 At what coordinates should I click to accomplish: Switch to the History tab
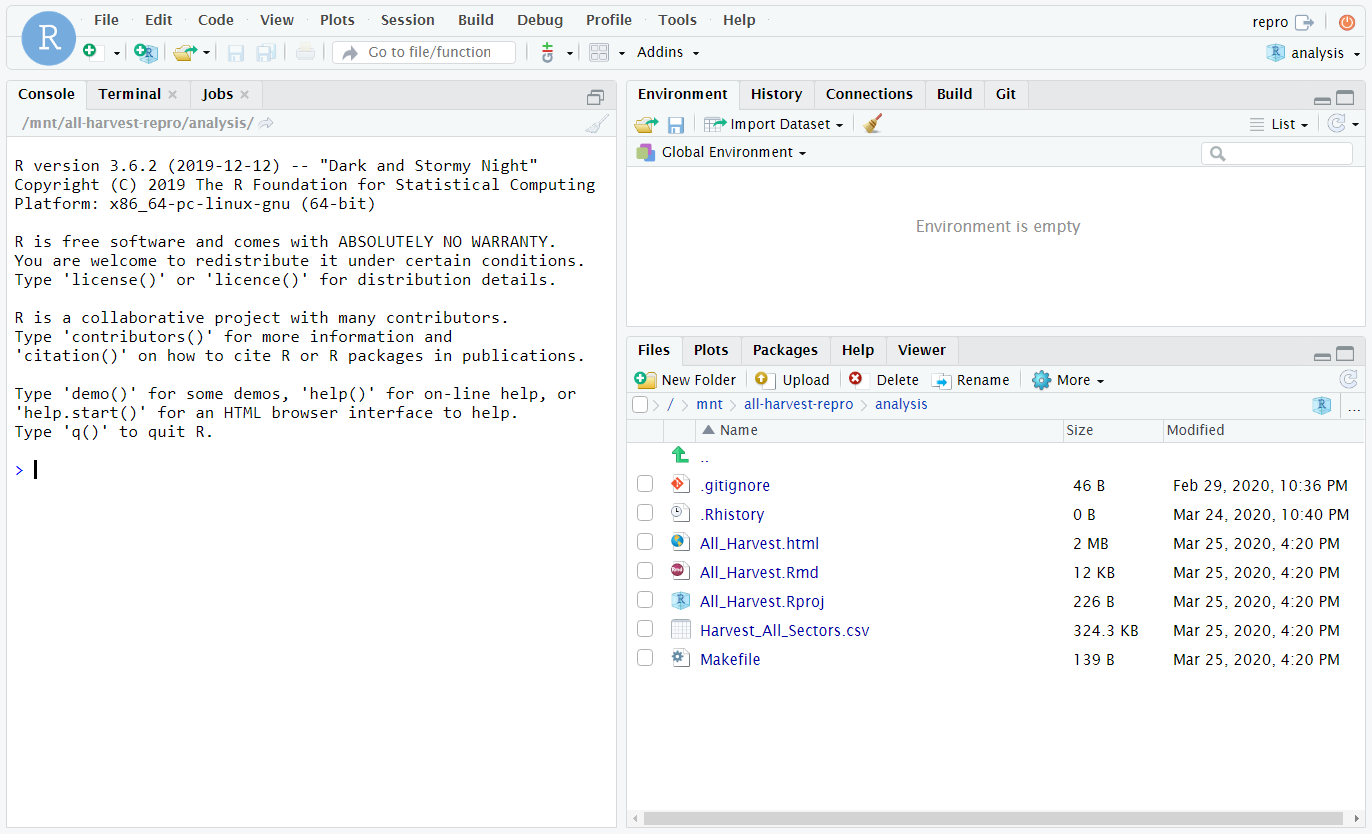pyautogui.click(x=776, y=94)
